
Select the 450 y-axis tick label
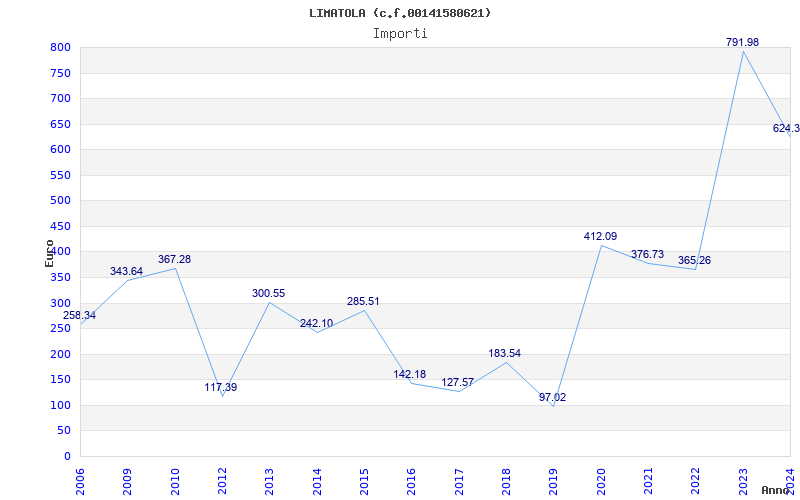(x=60, y=227)
